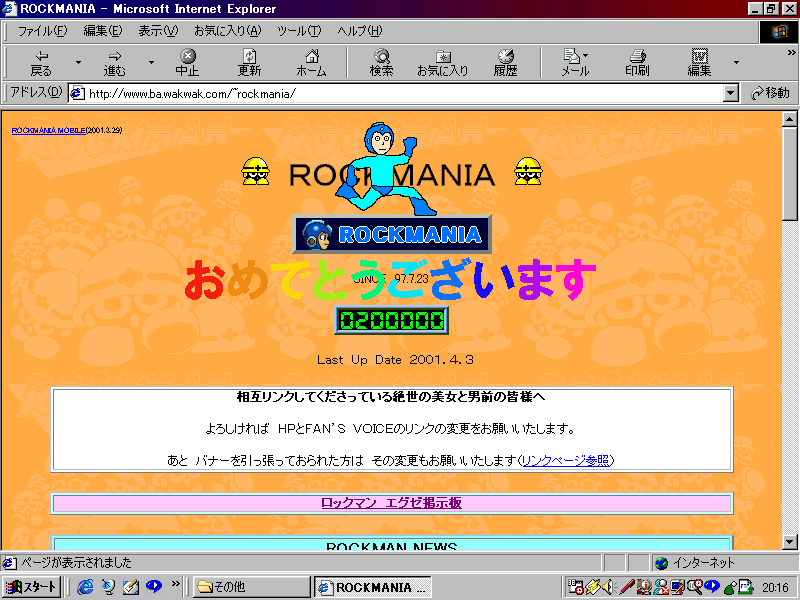
Task: Expand the Back button history dropdown arrow
Action: [x=78, y=62]
